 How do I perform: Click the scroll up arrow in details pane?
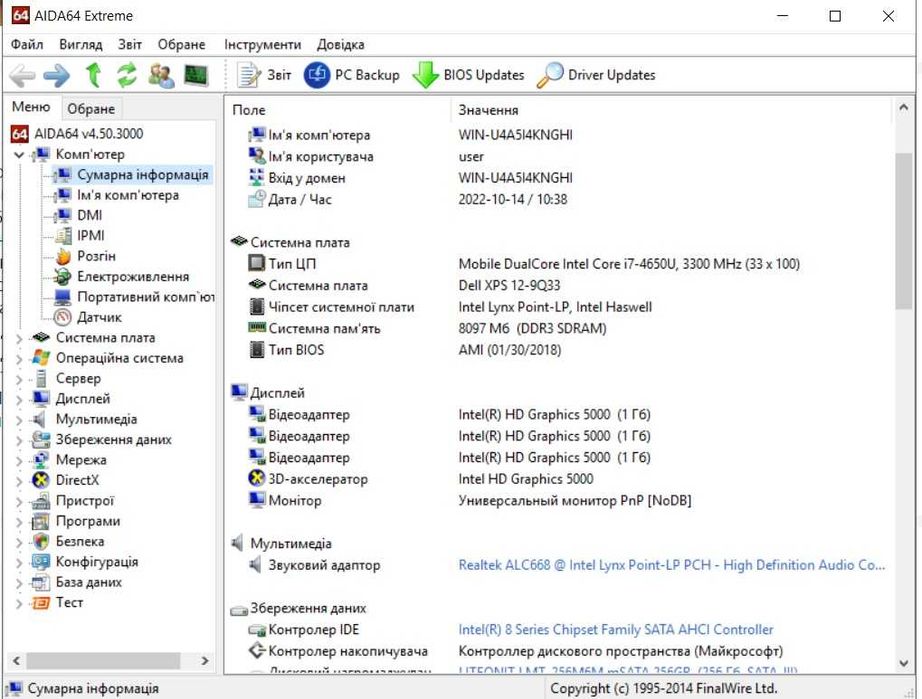click(903, 108)
